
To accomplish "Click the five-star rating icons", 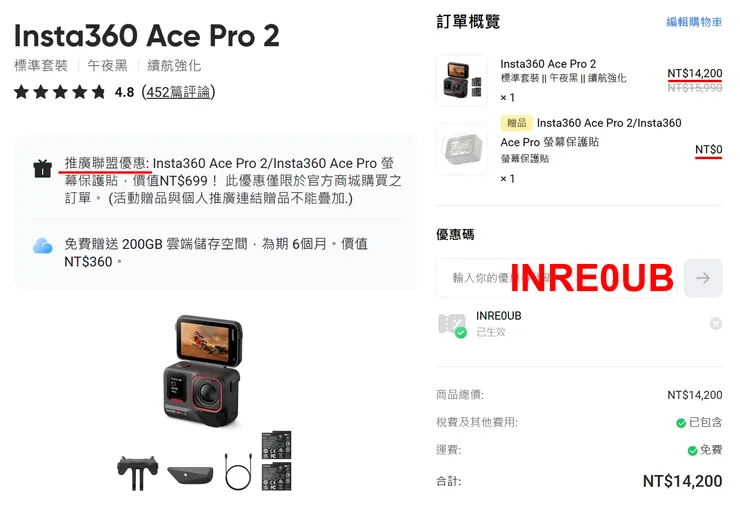I will pyautogui.click(x=60, y=92).
